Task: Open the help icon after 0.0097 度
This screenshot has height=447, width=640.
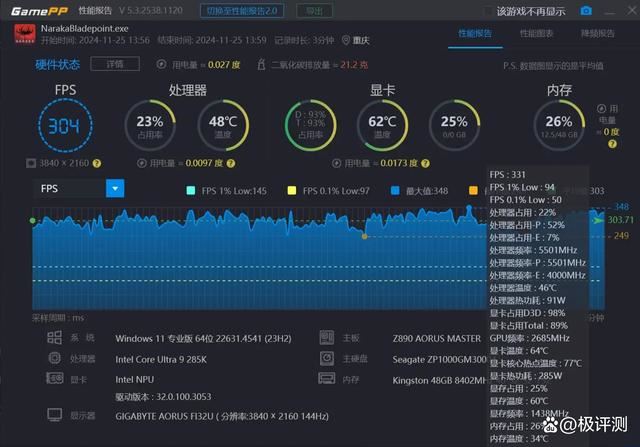Action: tap(231, 163)
